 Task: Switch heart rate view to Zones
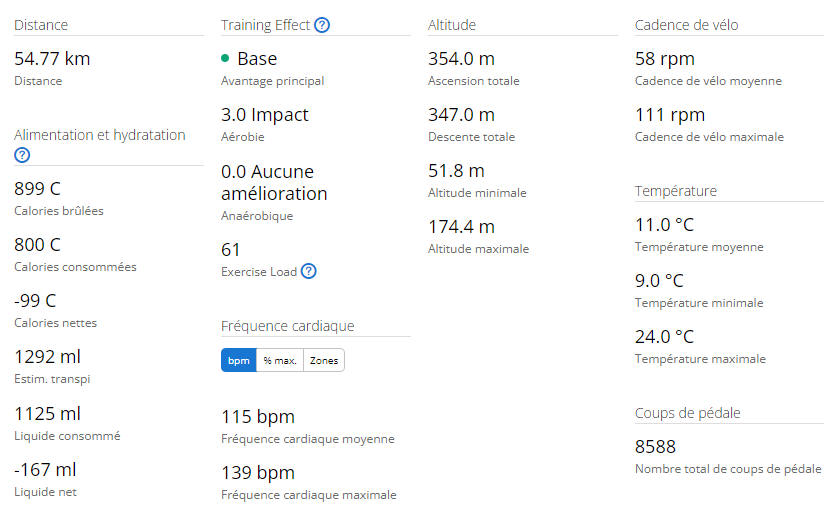tap(324, 360)
